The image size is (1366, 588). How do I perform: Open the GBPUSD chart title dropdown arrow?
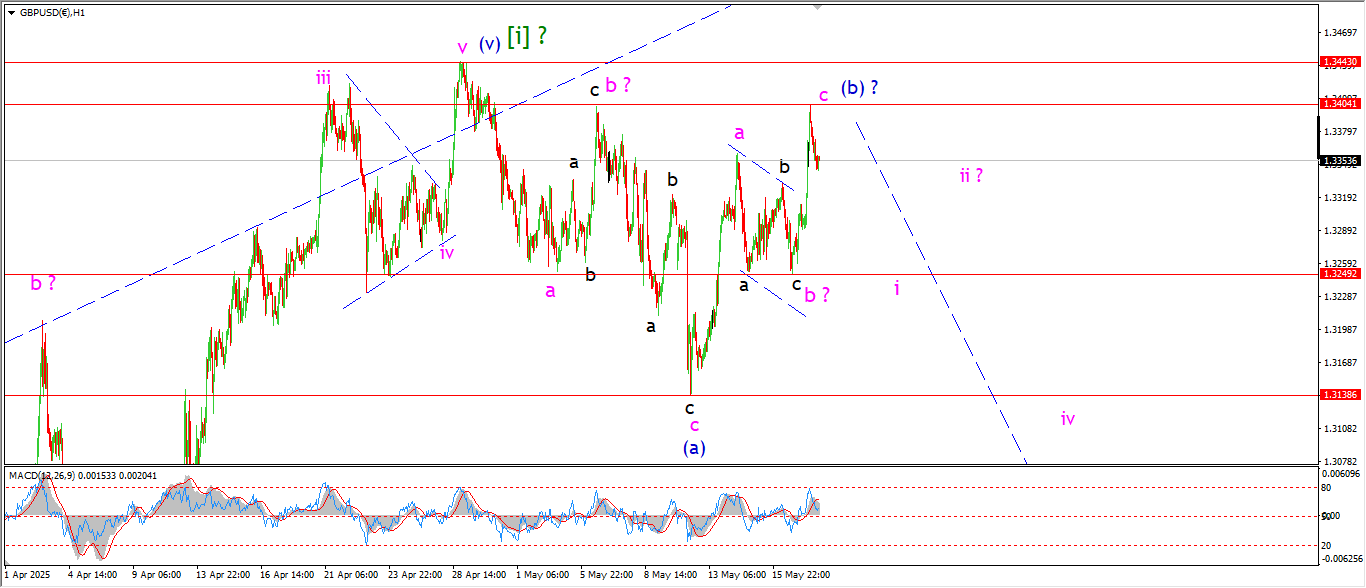click(11, 13)
